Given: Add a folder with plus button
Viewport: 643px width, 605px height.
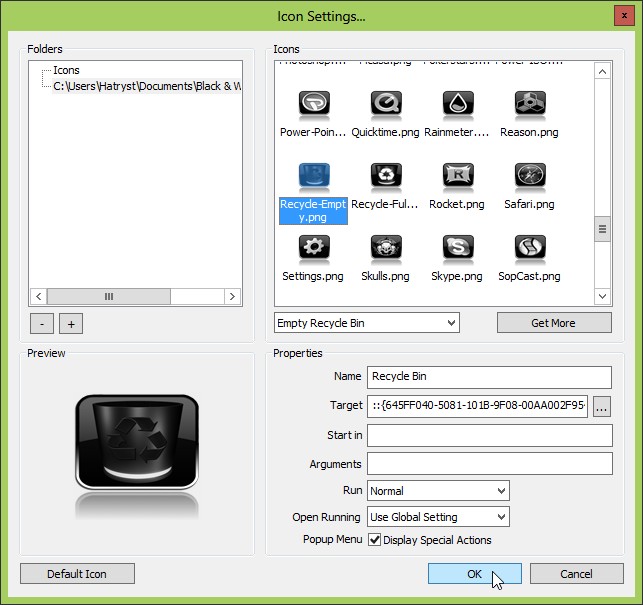Looking at the screenshot, I should pos(71,324).
